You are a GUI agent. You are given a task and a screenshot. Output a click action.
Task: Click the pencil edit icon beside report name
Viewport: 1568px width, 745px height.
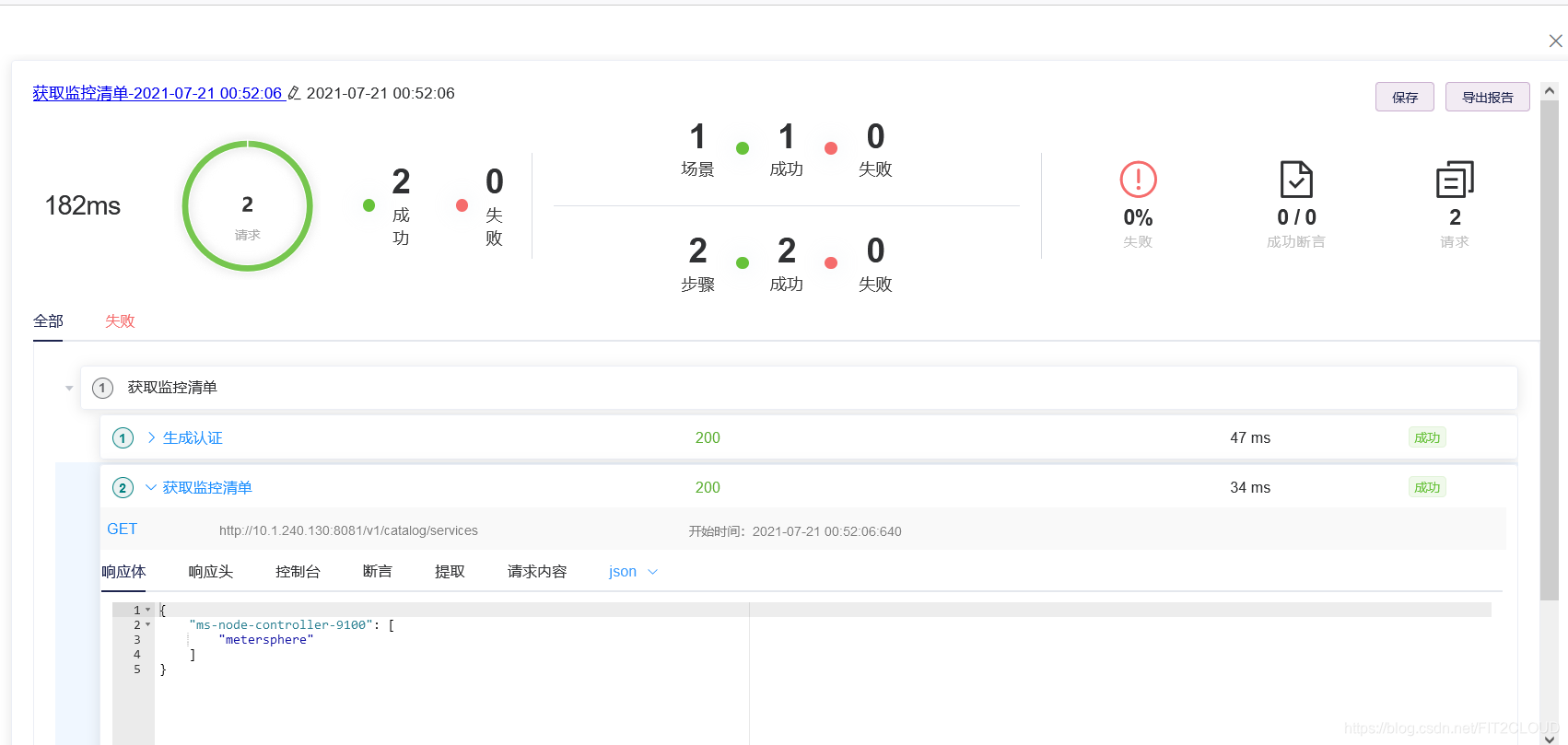(294, 93)
